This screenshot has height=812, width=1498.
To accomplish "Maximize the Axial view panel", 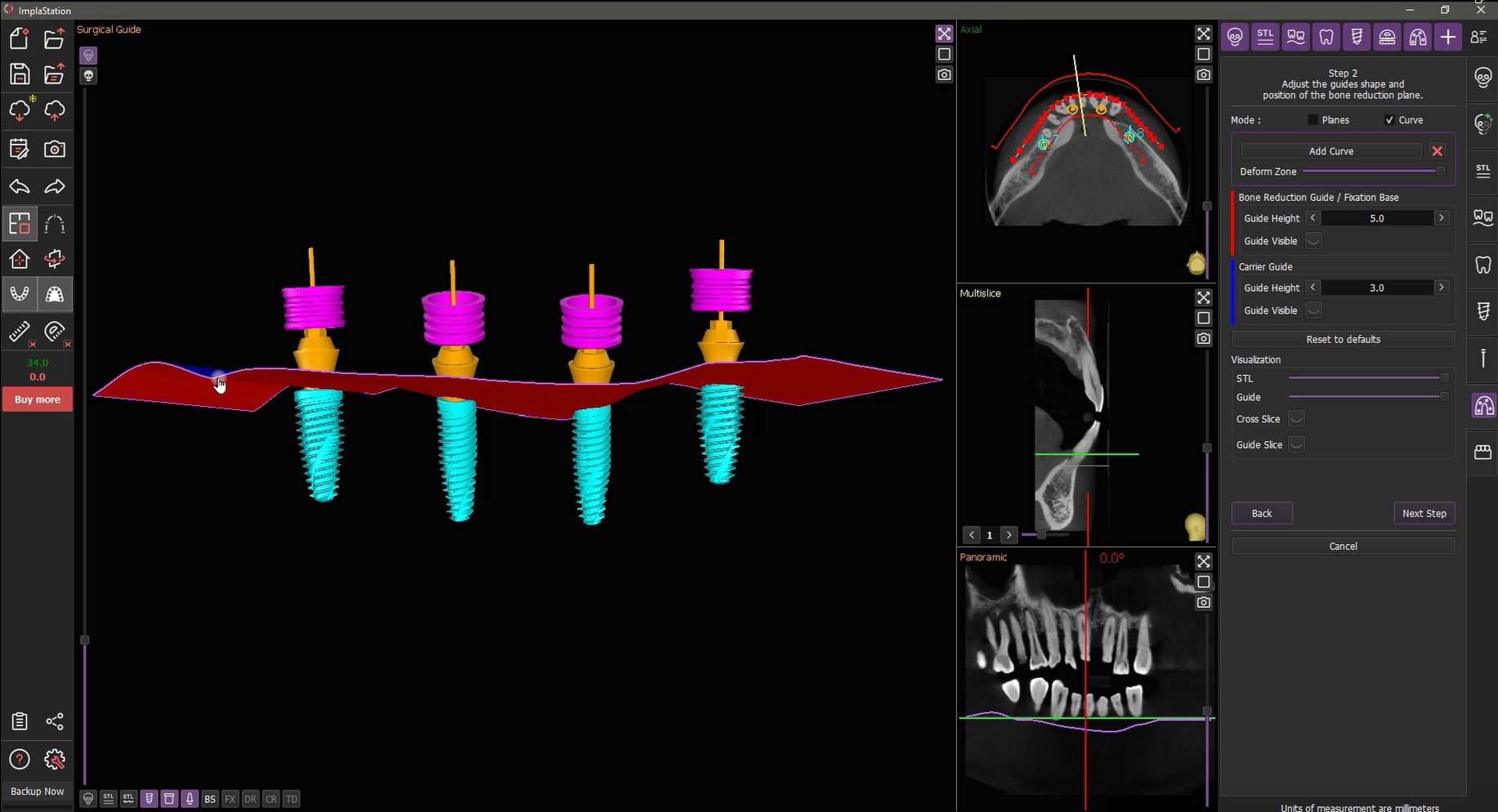I will point(1203,33).
